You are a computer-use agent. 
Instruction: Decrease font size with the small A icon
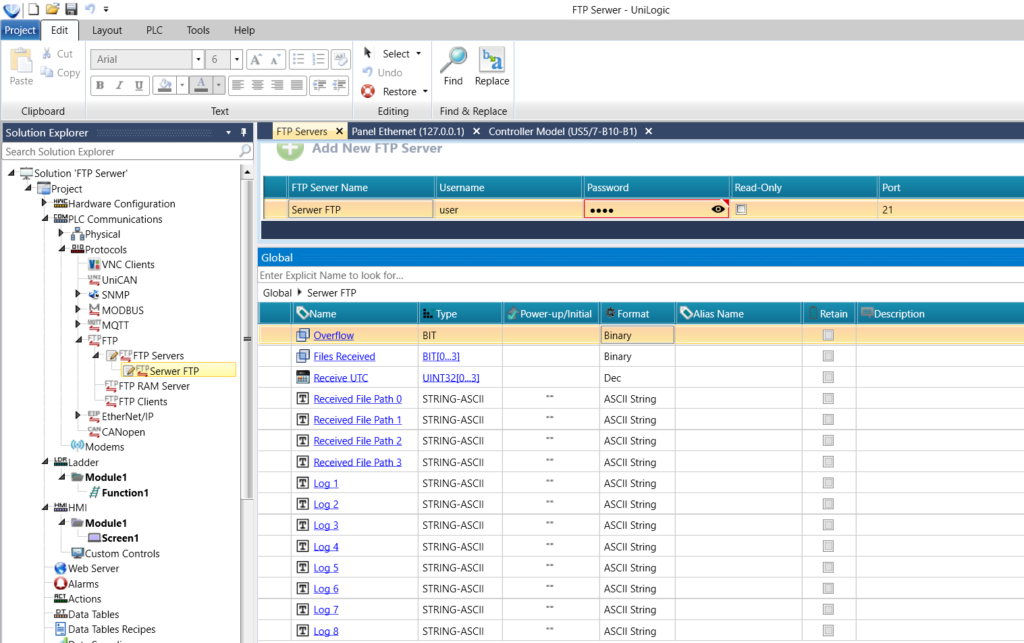point(276,59)
